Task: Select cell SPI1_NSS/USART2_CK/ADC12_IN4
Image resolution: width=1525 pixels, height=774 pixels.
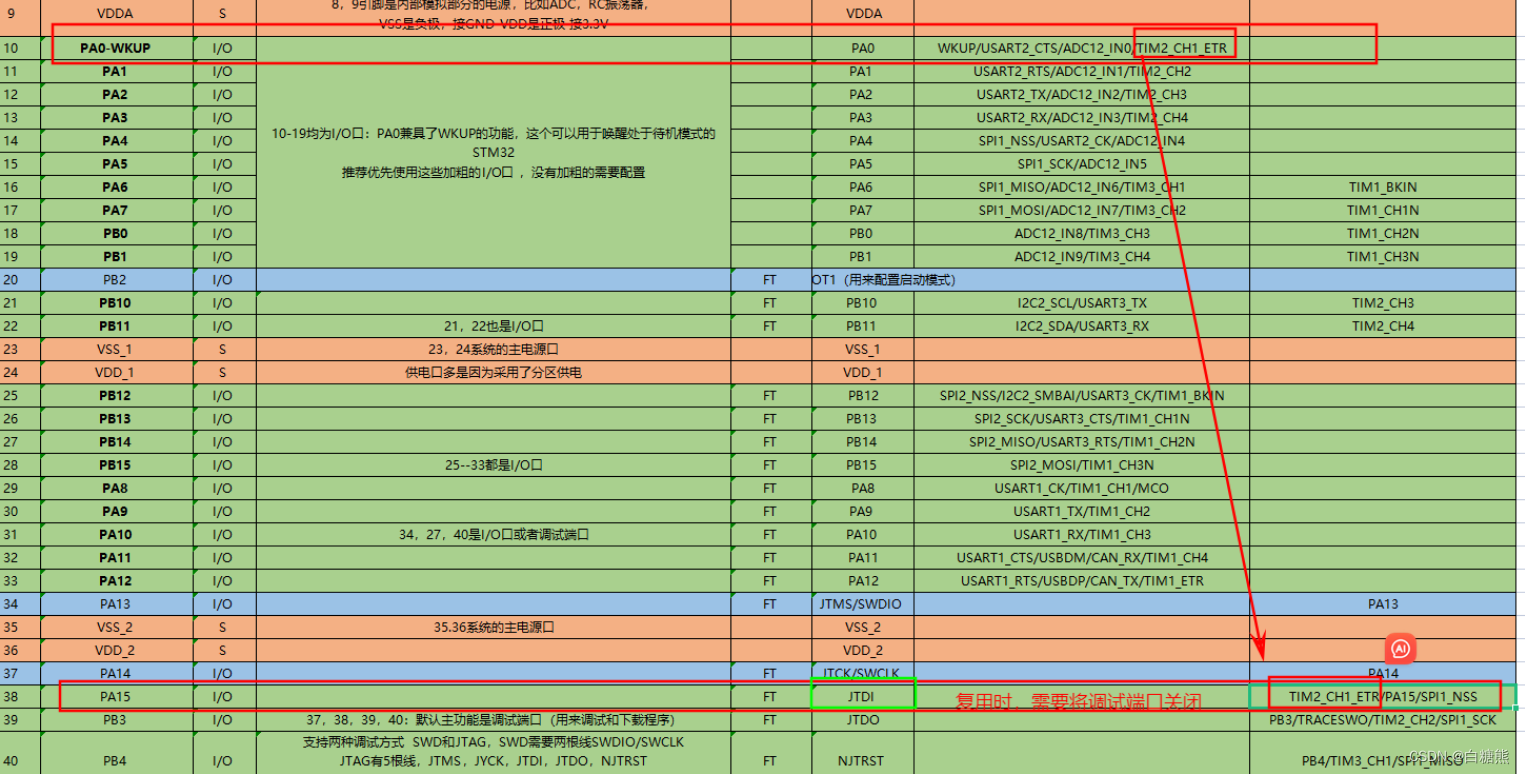Action: [x=1082, y=140]
